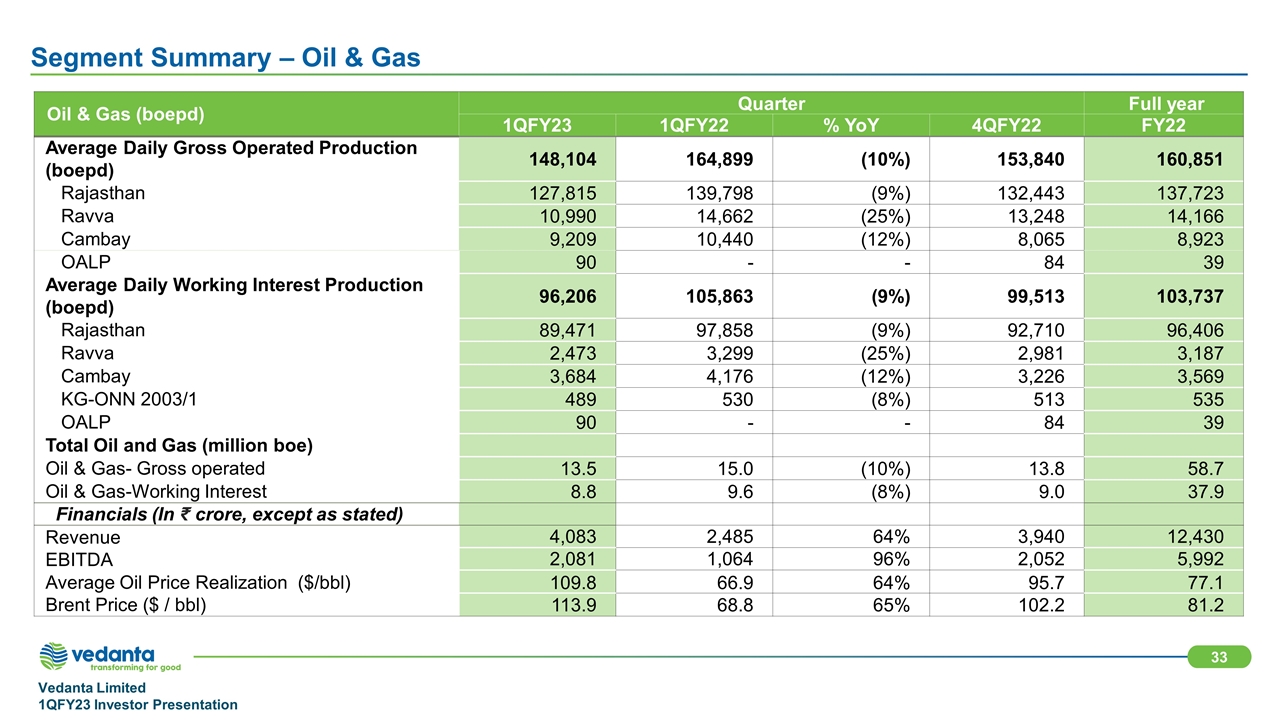Click the % YoY column header
This screenshot has width=1280, height=720.
[851, 126]
